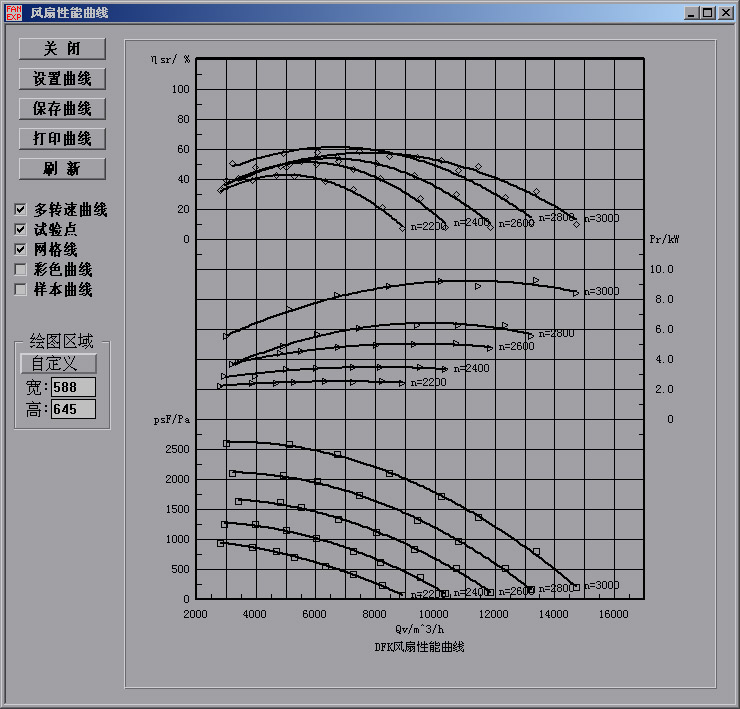
Task: Click the n=2200 label on efficiency curve
Action: (427, 226)
